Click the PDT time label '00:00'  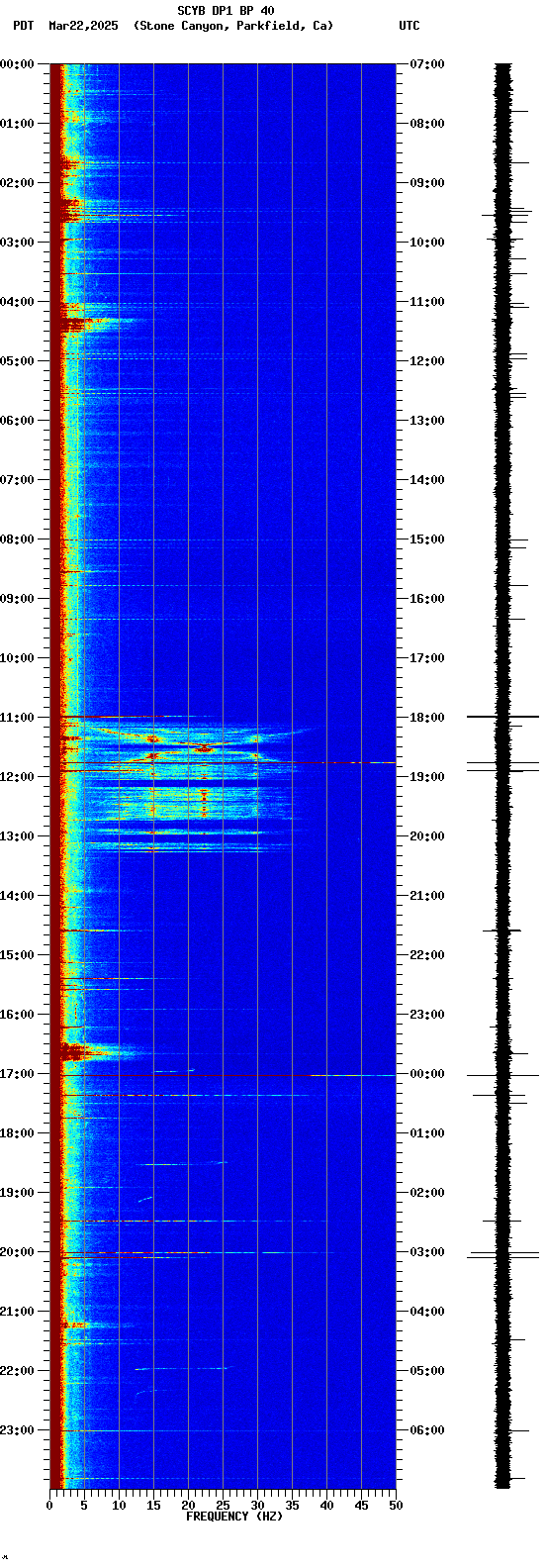[17, 63]
